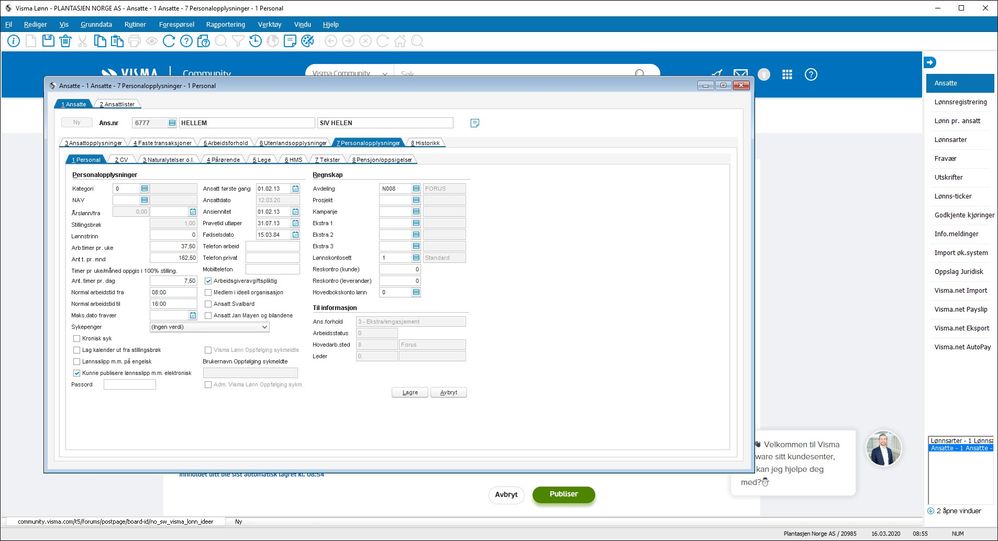The image size is (998, 541).
Task: Open the Prøvetid utløper calendar picker
Action: (295, 223)
